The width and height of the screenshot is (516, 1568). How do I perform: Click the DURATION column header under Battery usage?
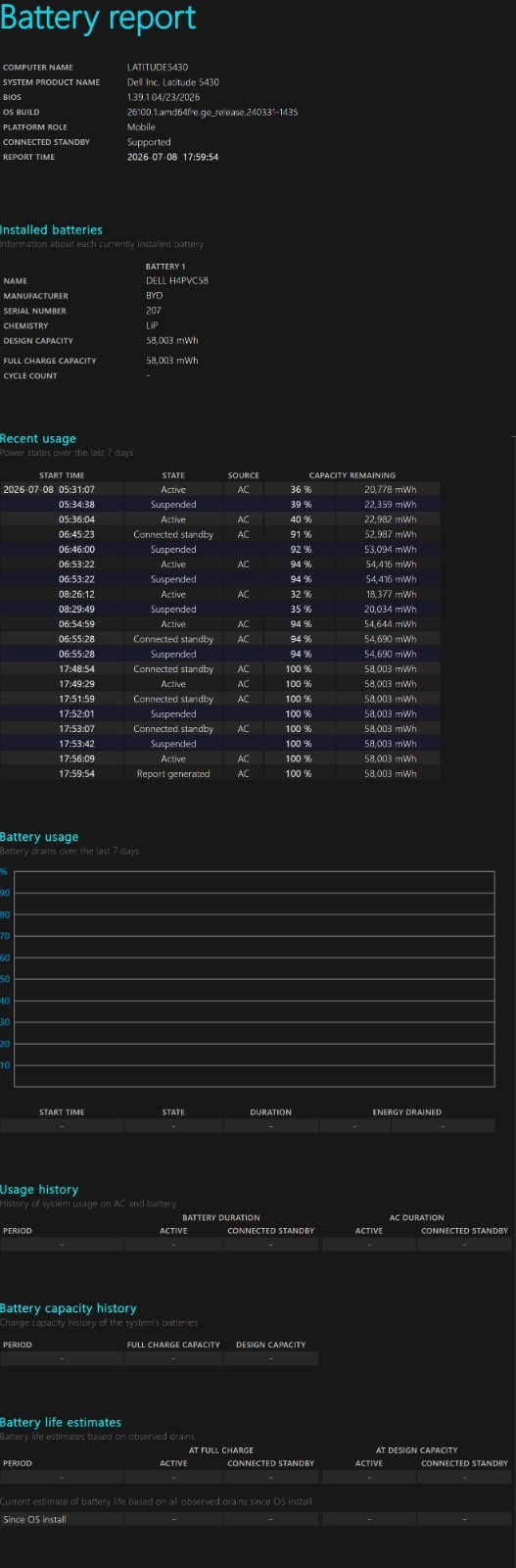(271, 1112)
